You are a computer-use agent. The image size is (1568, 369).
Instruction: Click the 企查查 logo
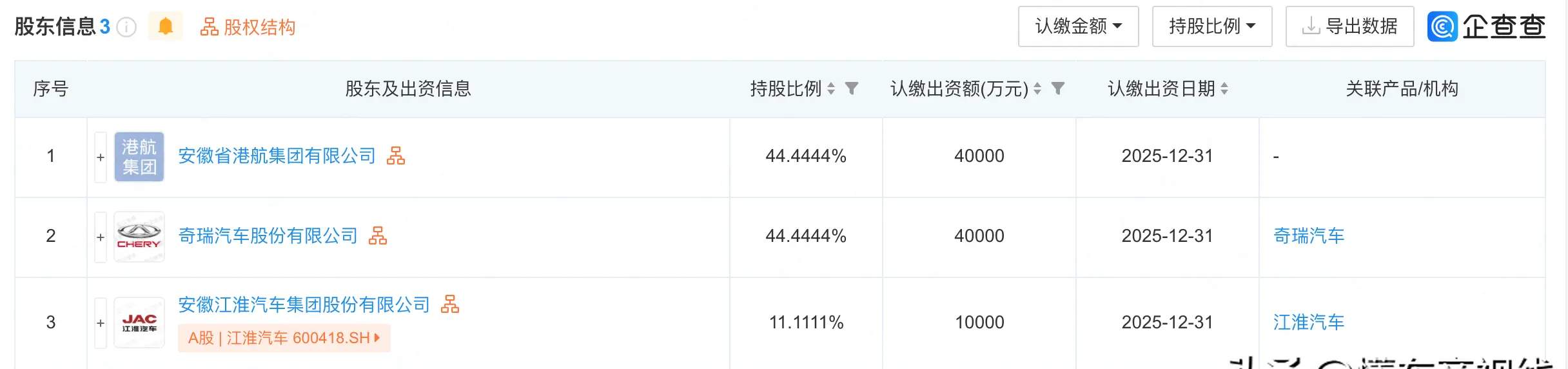point(1486,26)
